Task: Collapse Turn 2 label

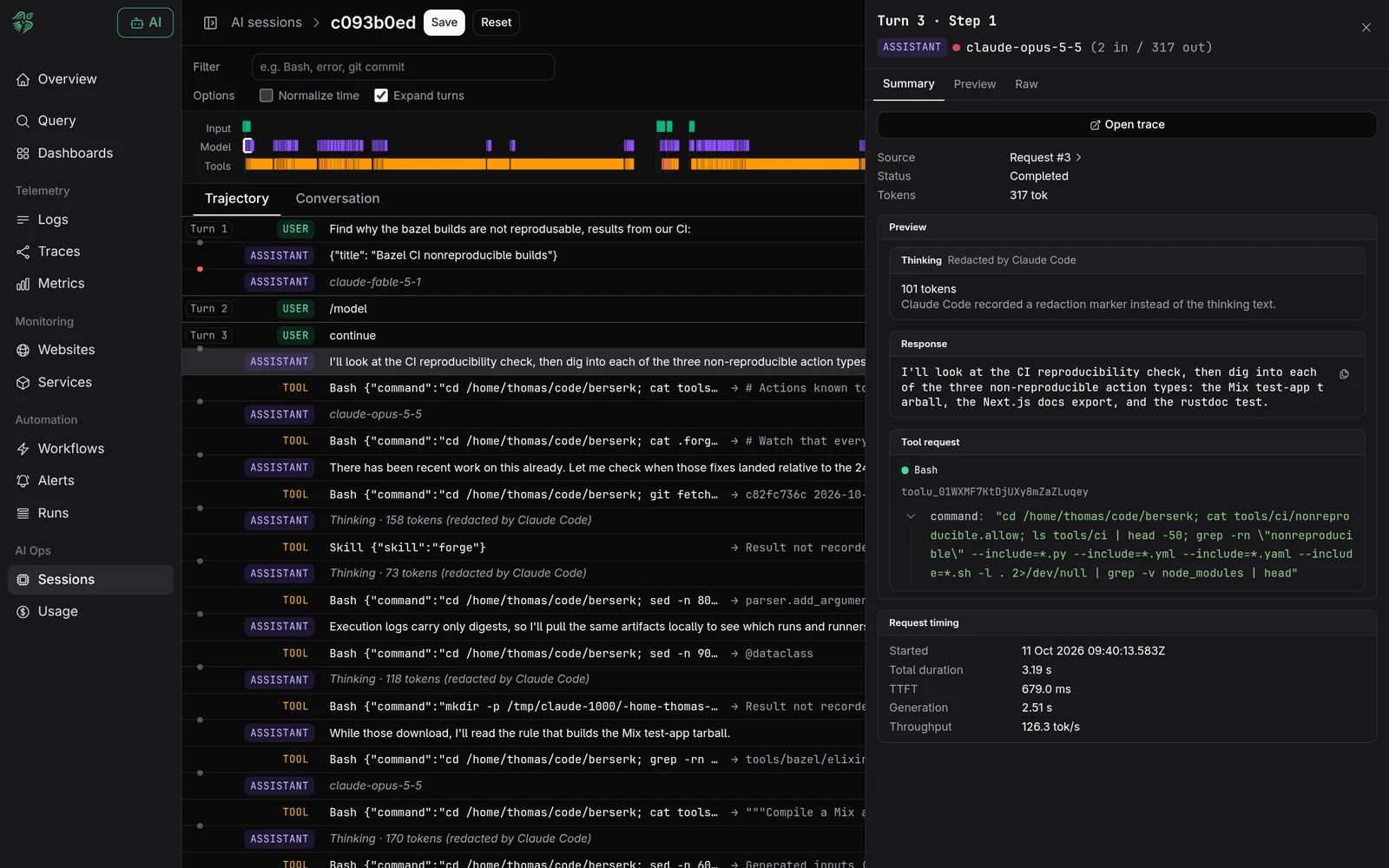Action: [x=208, y=309]
